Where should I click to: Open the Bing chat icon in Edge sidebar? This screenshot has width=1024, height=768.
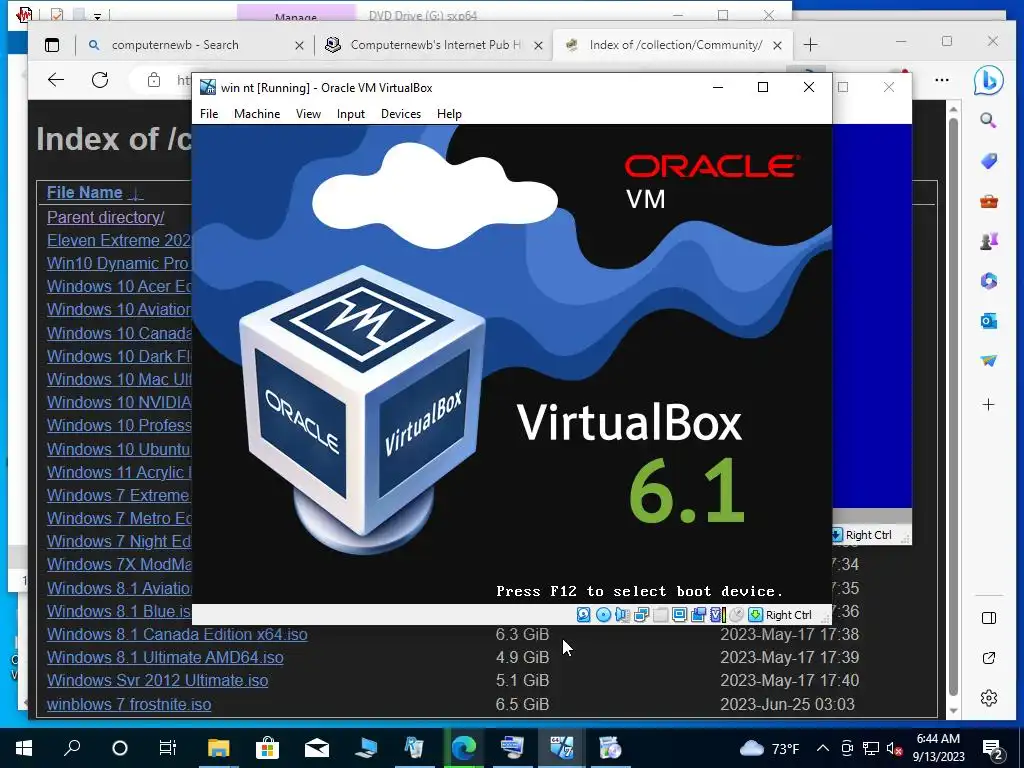(x=988, y=81)
